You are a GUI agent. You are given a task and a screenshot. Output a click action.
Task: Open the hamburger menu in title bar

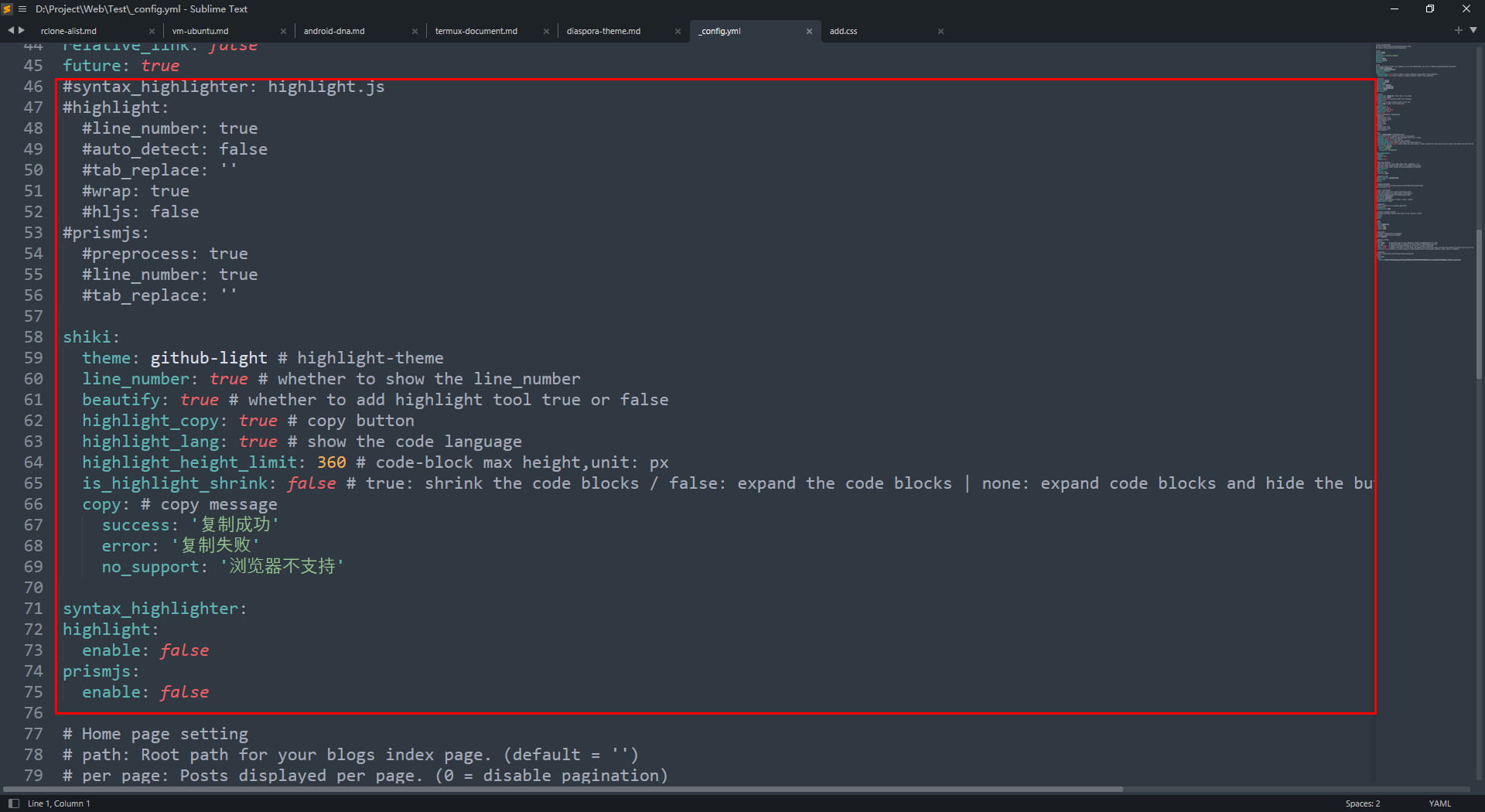point(22,9)
